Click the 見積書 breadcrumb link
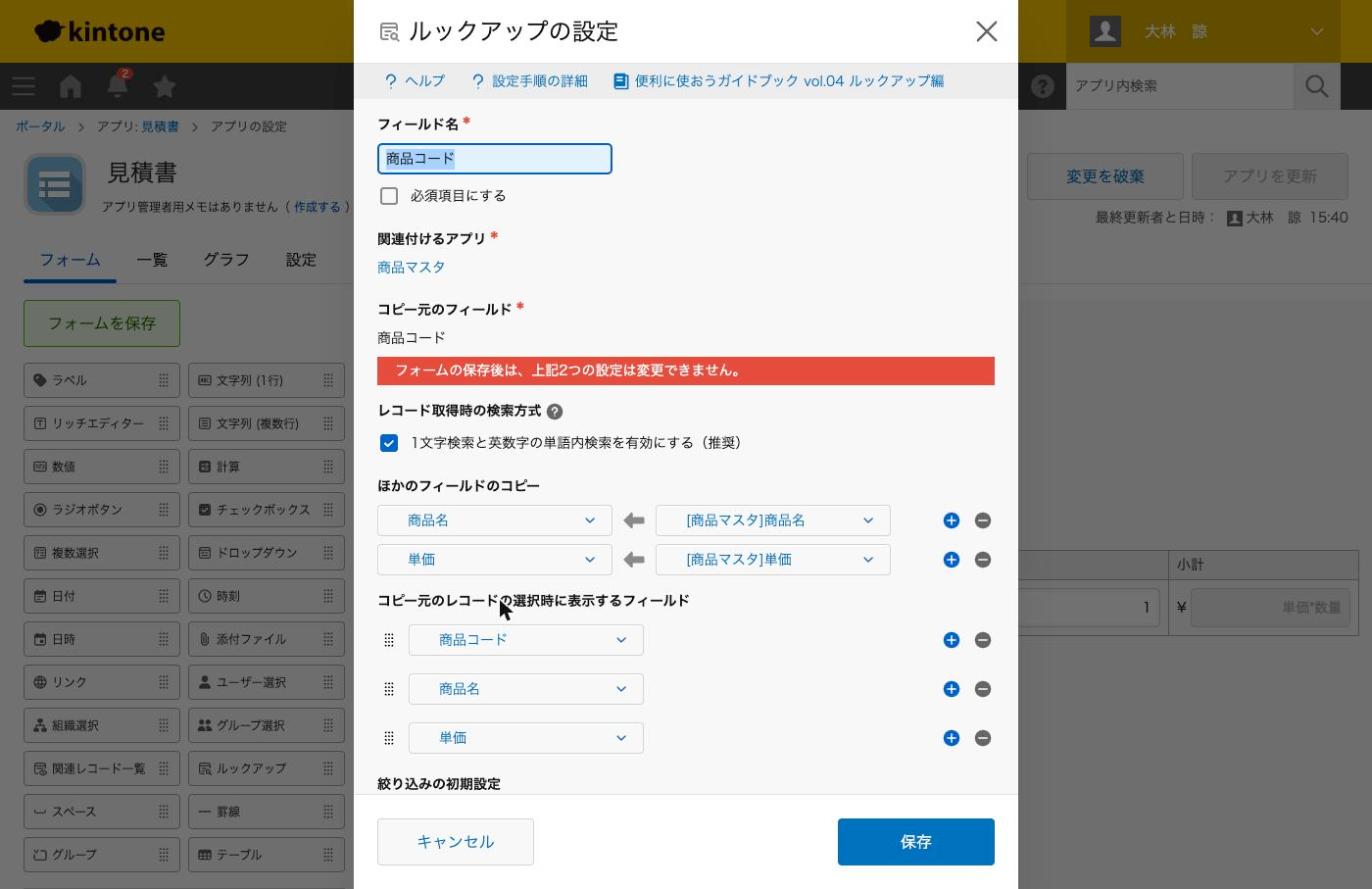The height and width of the screenshot is (889, 1372). pos(160,127)
